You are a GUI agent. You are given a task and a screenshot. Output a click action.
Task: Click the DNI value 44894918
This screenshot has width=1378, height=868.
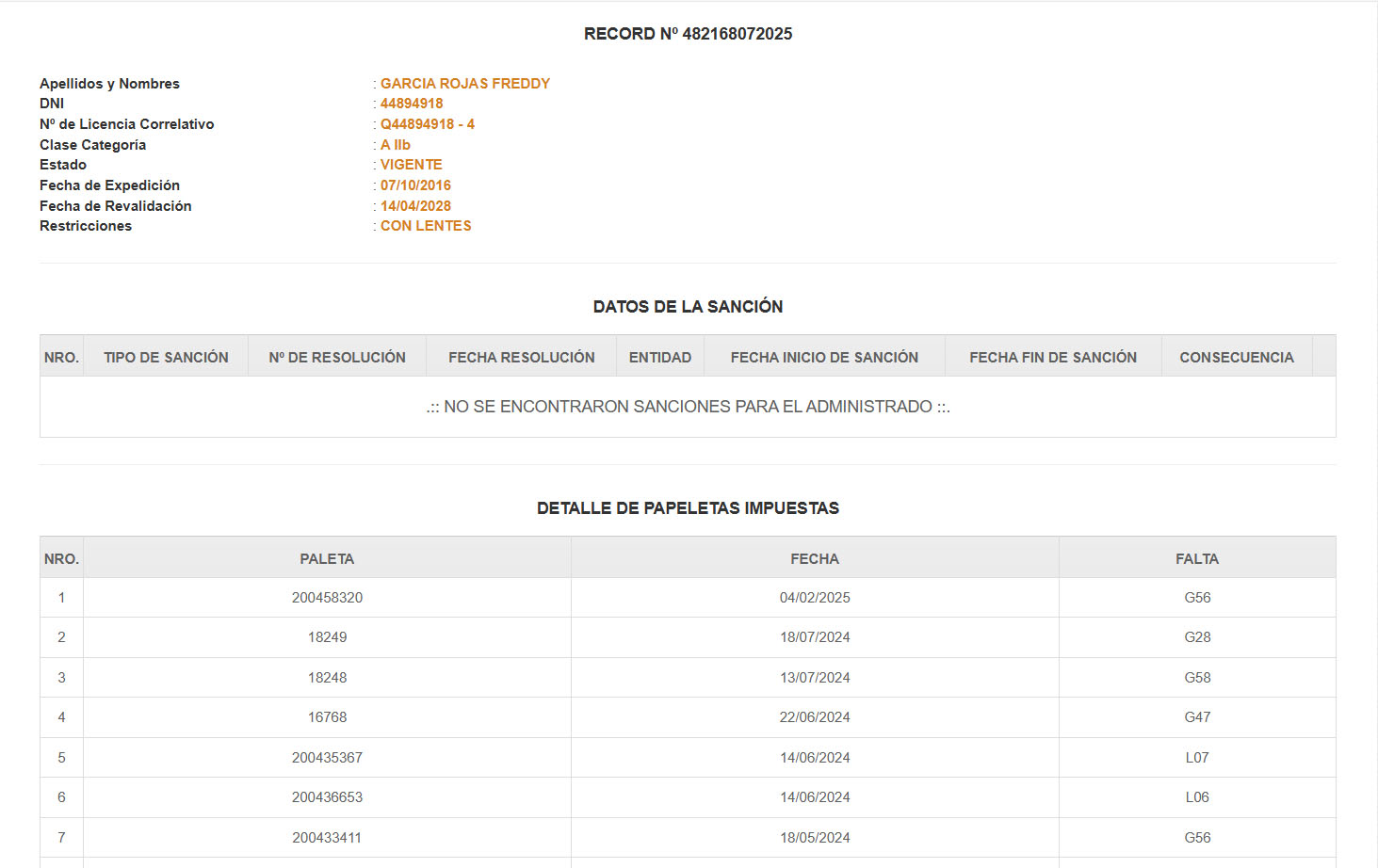(x=412, y=104)
